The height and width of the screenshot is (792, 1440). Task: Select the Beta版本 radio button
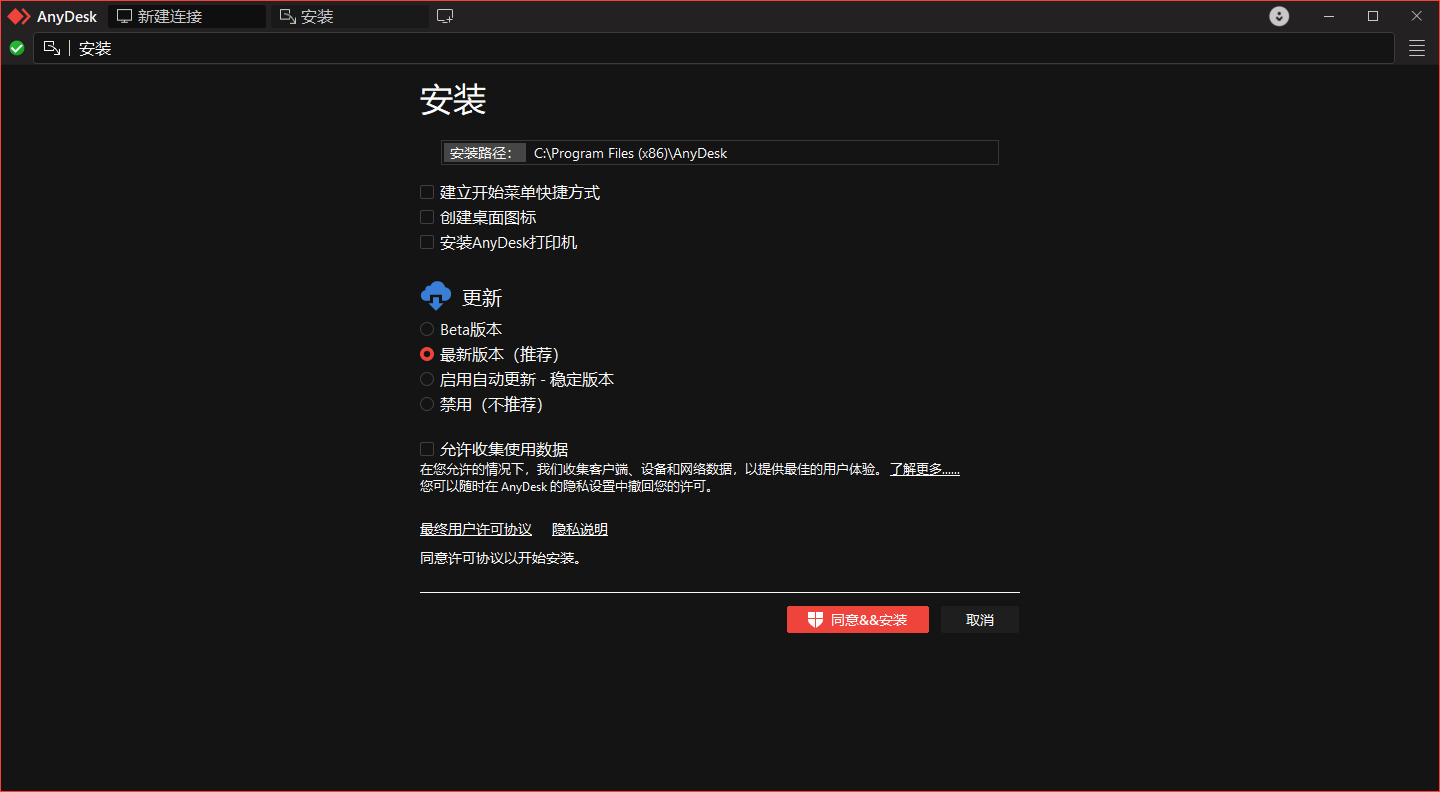[x=427, y=329]
